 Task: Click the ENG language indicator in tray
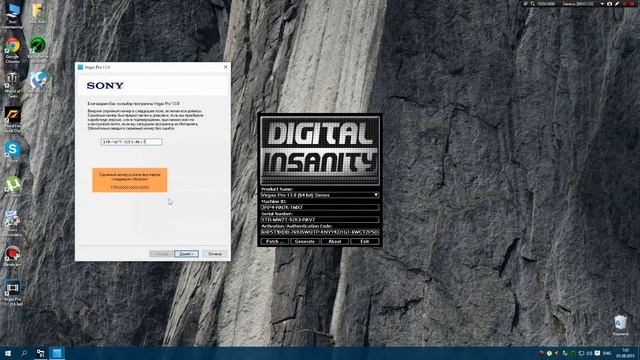pos(607,353)
